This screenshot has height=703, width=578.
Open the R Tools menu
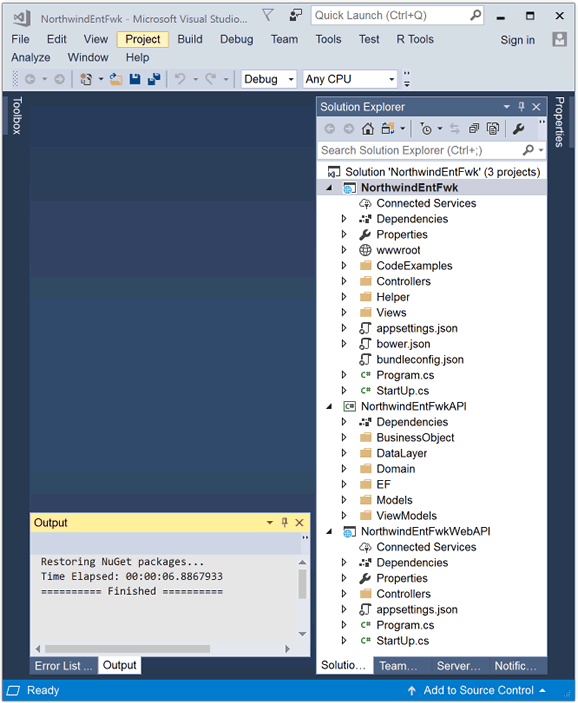[x=415, y=39]
